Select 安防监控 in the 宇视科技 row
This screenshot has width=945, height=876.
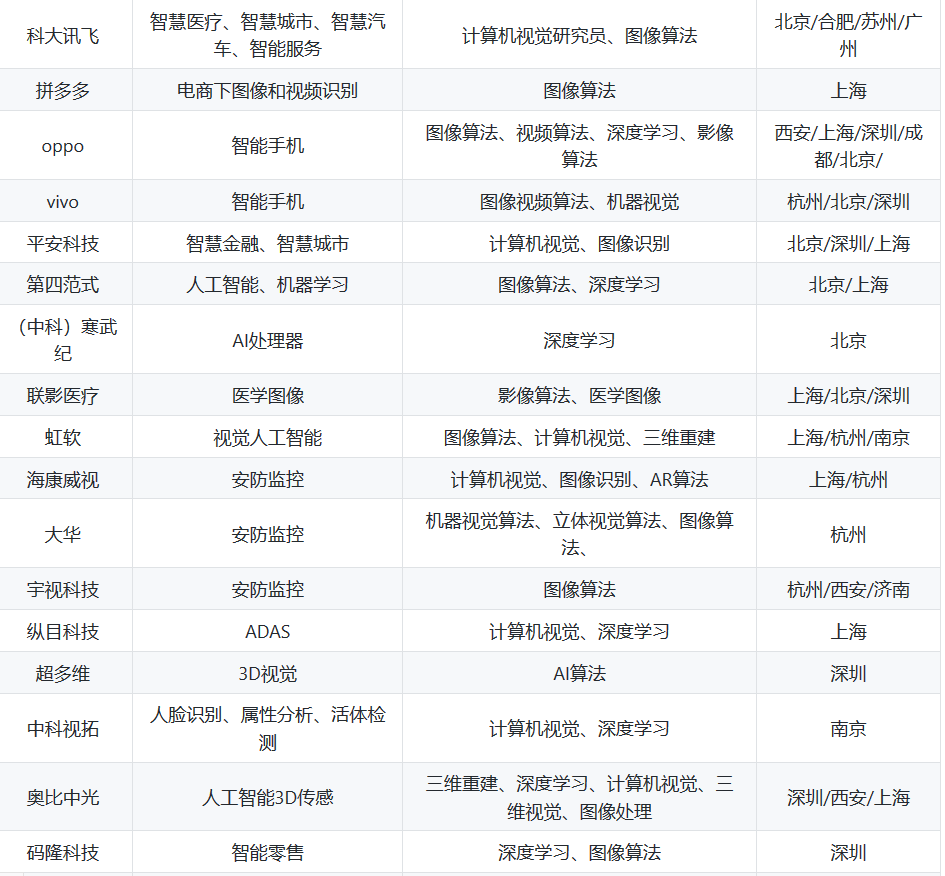pyautogui.click(x=268, y=589)
